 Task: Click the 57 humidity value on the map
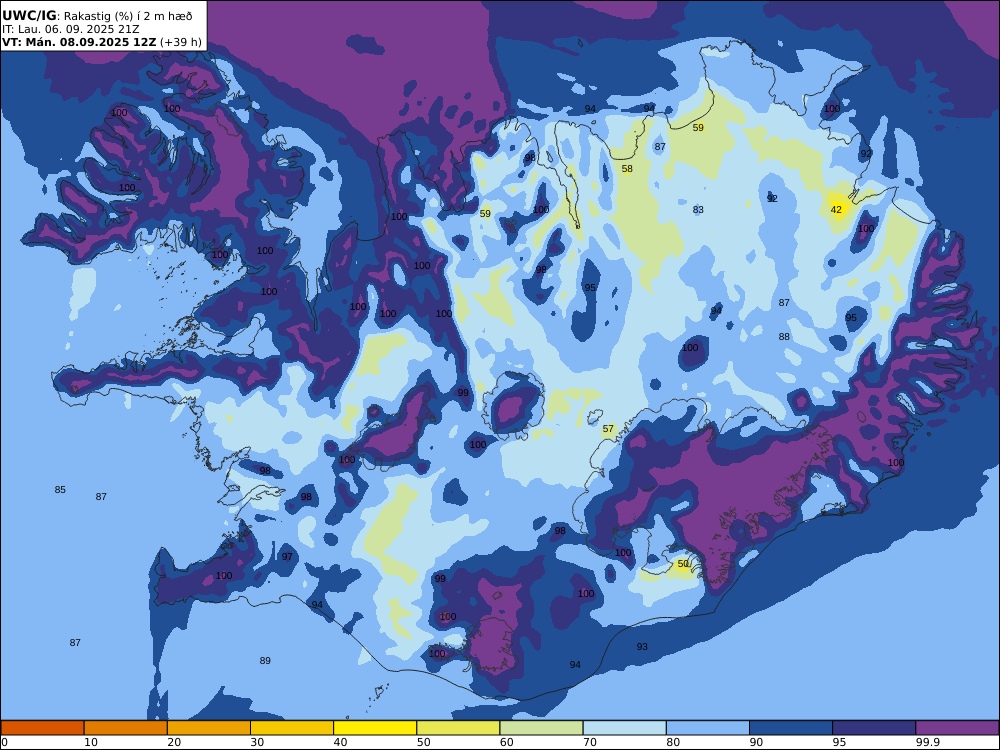(608, 429)
